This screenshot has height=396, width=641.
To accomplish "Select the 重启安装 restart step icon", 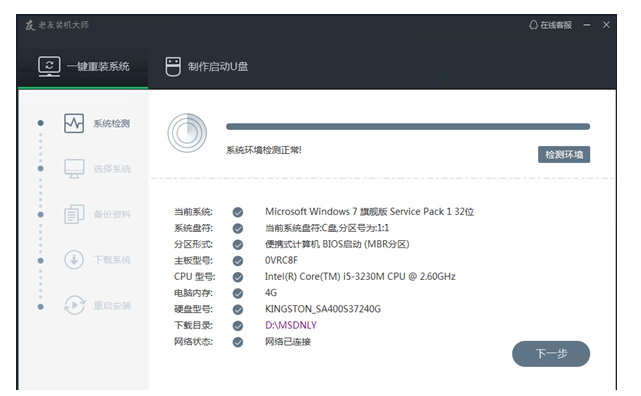I will tap(74, 305).
